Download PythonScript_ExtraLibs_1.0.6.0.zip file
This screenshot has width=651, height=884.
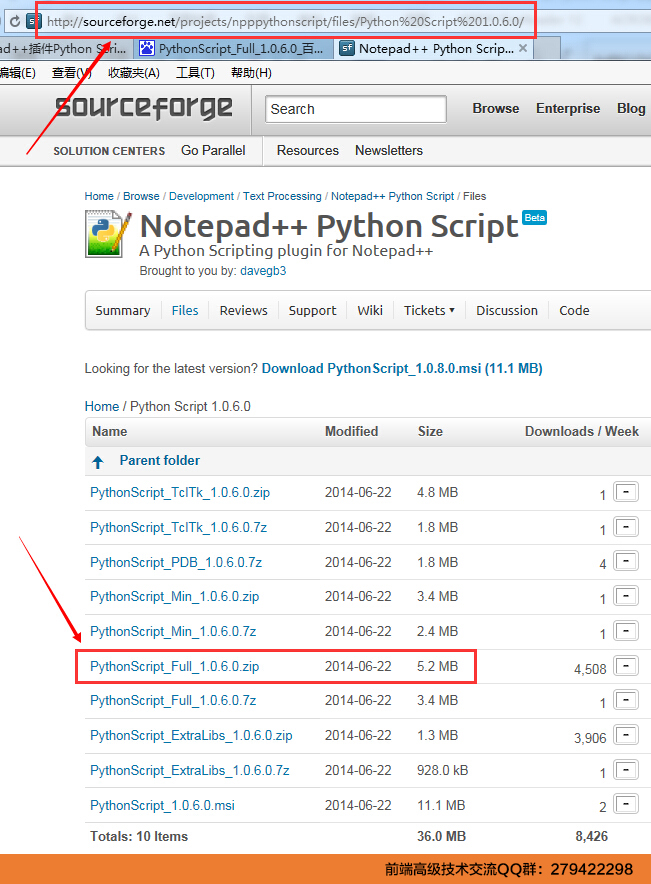[191, 736]
